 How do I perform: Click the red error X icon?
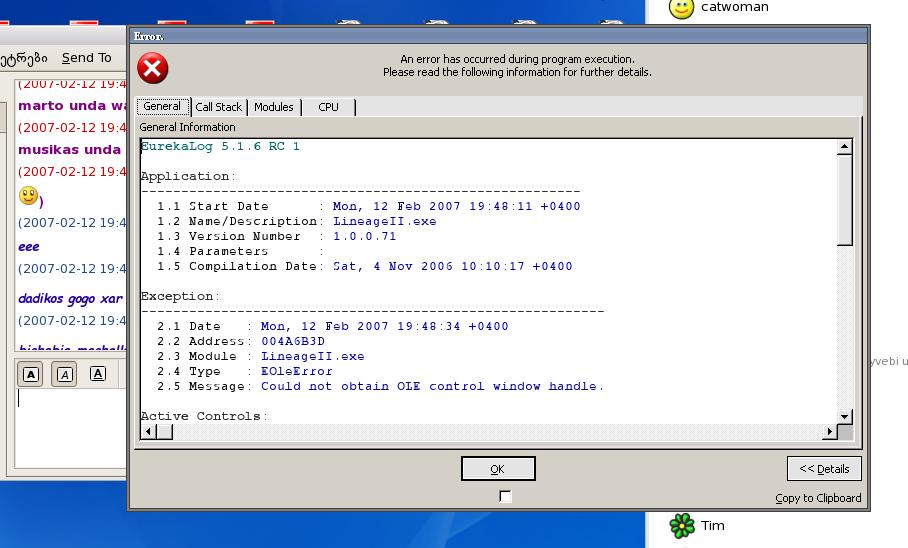click(152, 68)
